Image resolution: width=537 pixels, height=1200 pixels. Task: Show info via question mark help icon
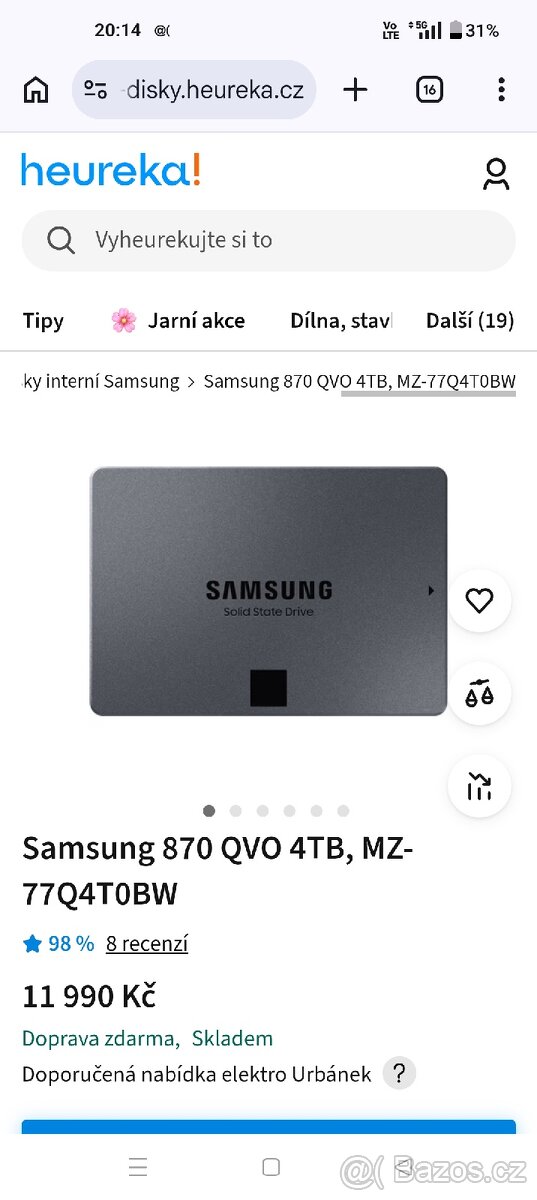tap(399, 1074)
